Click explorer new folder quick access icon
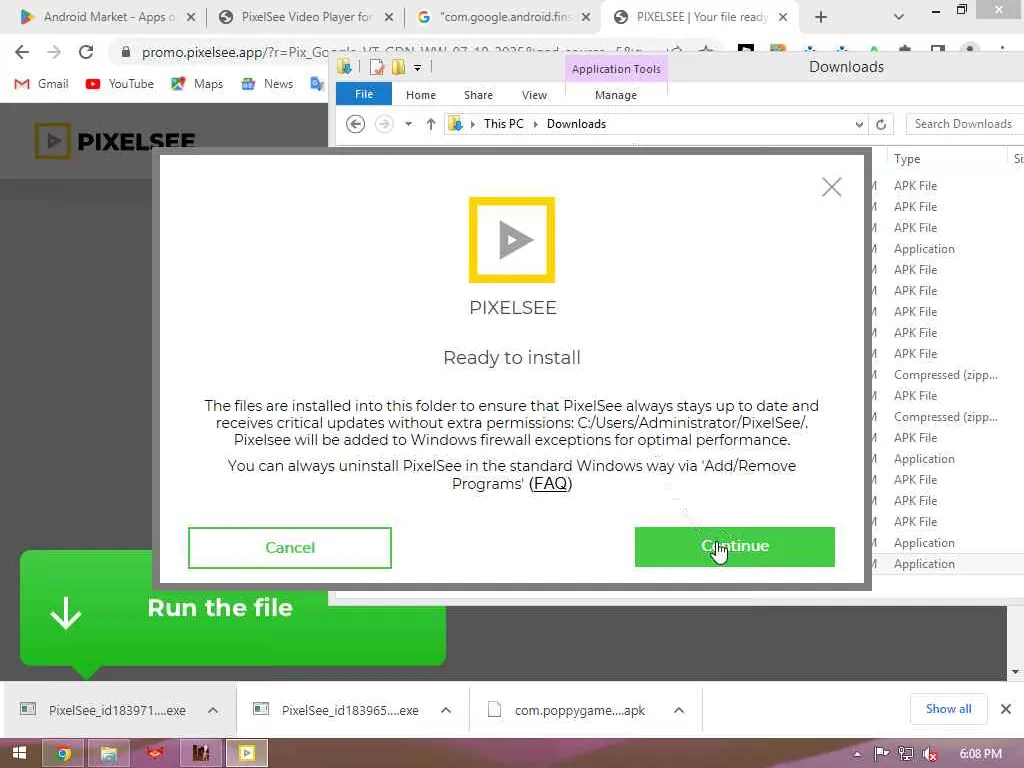 (x=398, y=67)
